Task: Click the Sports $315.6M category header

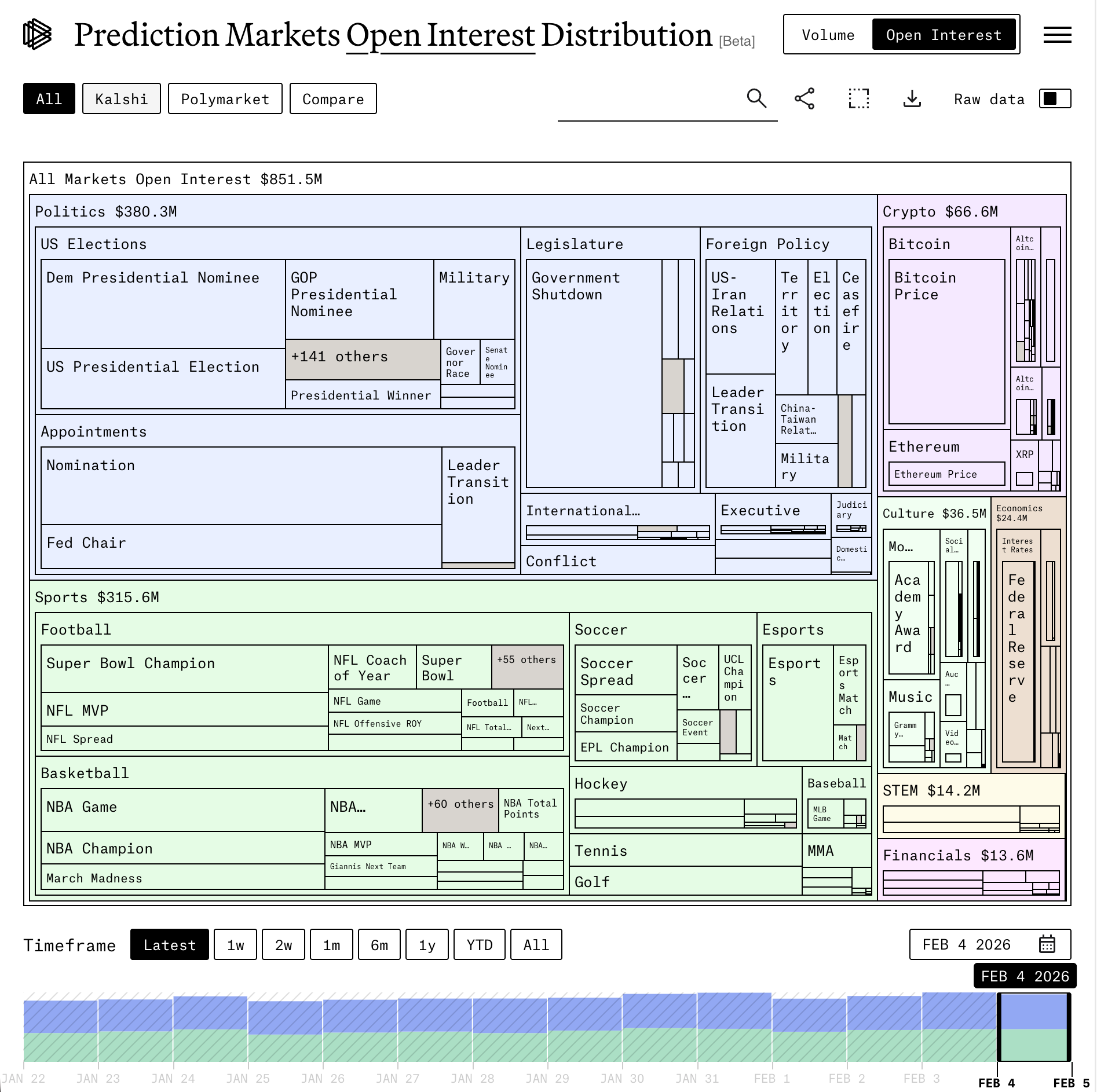Action: pyautogui.click(x=97, y=597)
